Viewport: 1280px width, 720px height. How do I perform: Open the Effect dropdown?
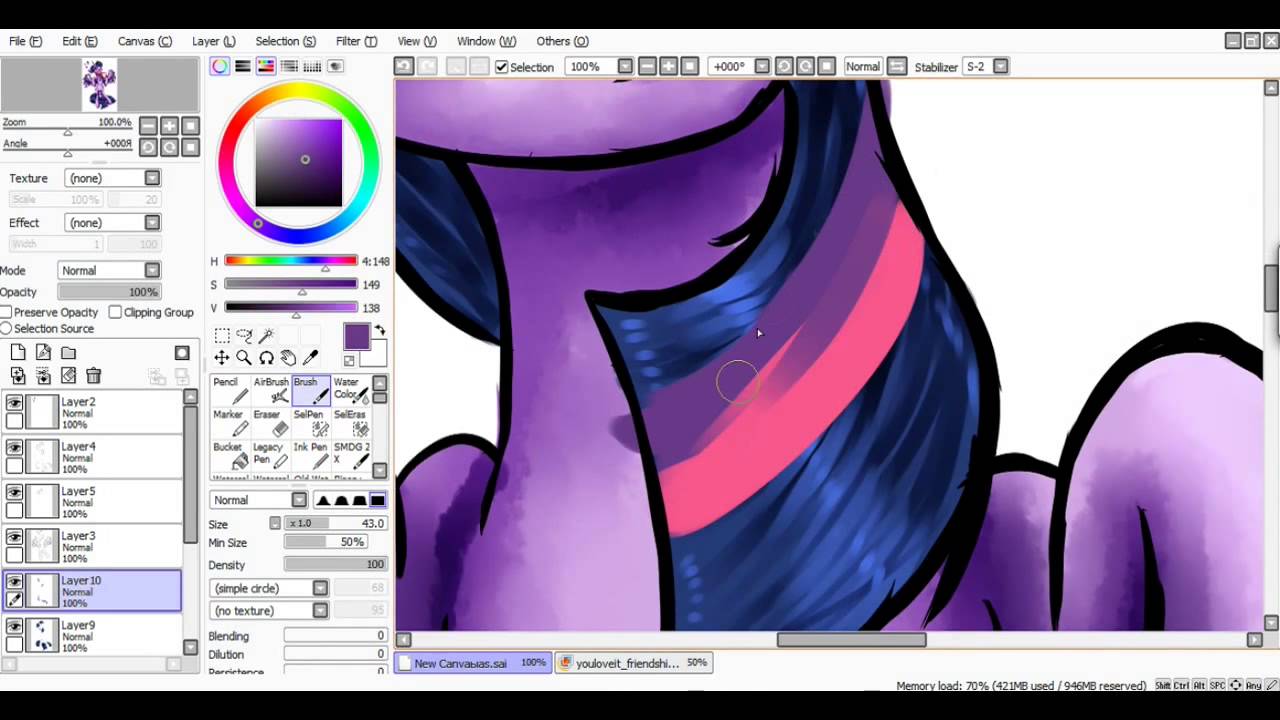click(112, 222)
